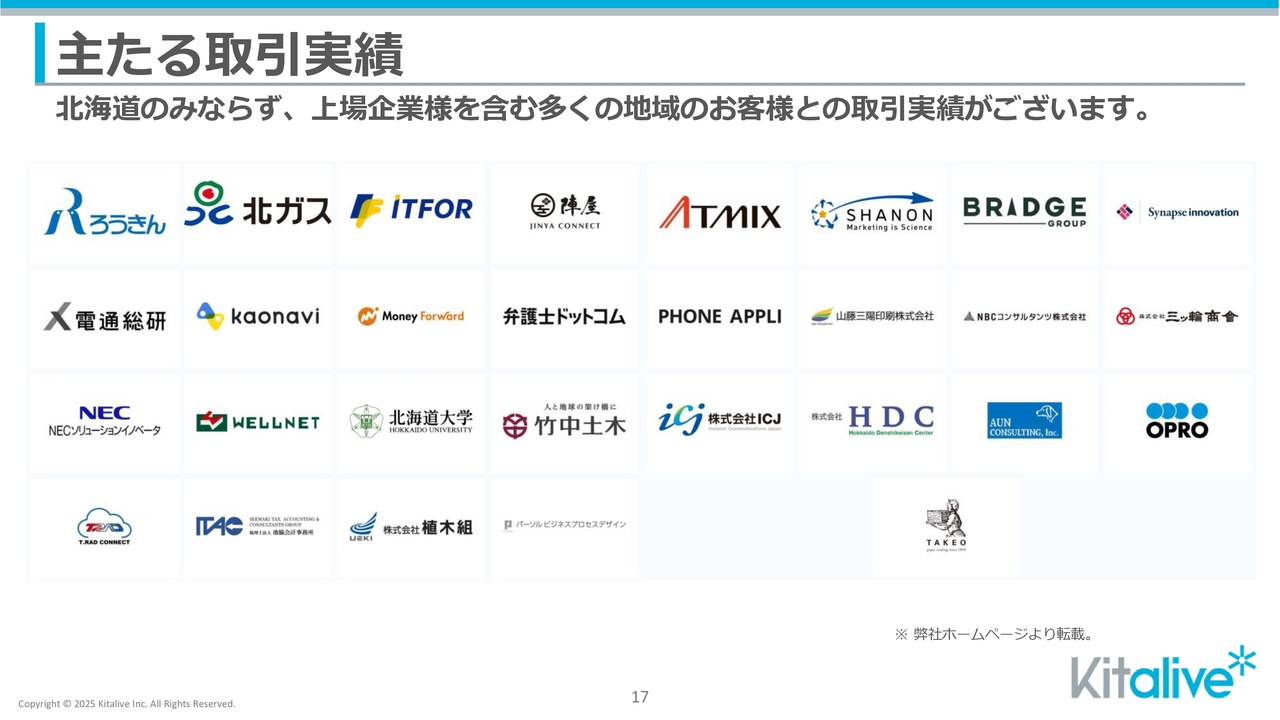
Task: Click the SHANON Marketing is Science logo
Action: tap(872, 213)
